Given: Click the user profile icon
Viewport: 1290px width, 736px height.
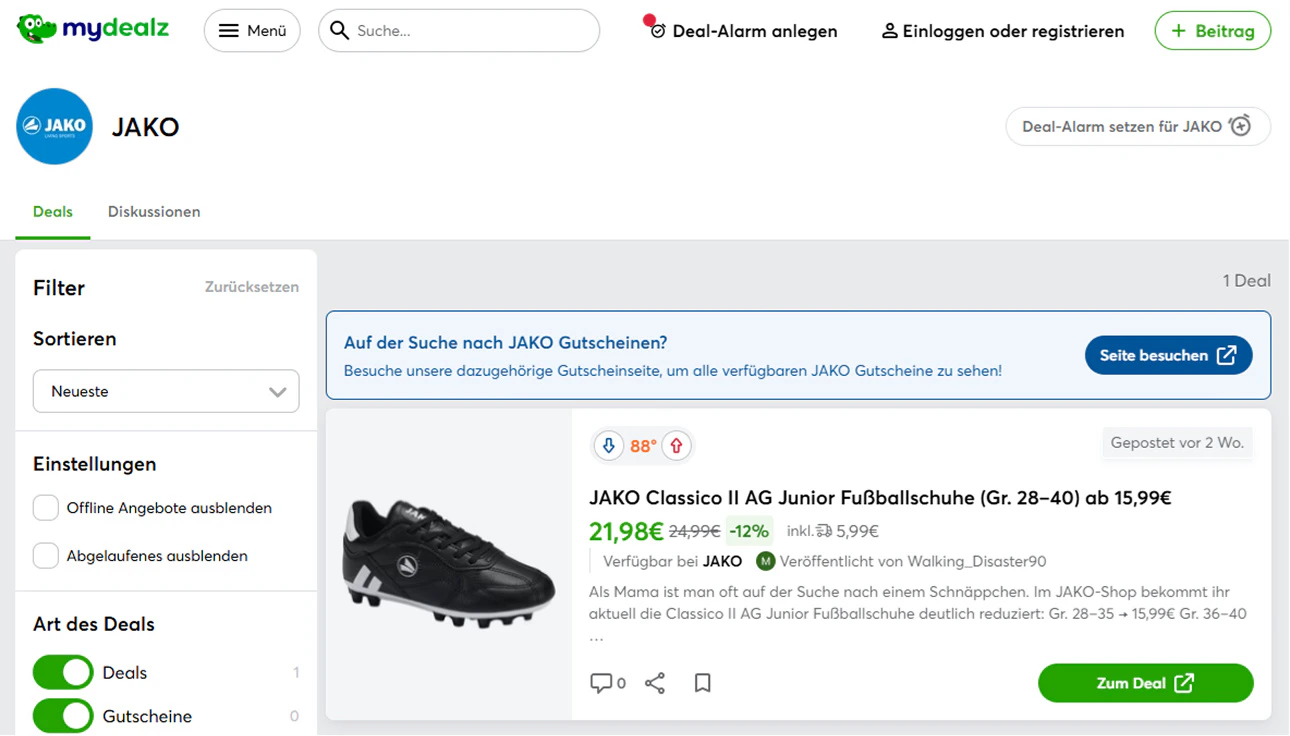Looking at the screenshot, I should [x=889, y=31].
